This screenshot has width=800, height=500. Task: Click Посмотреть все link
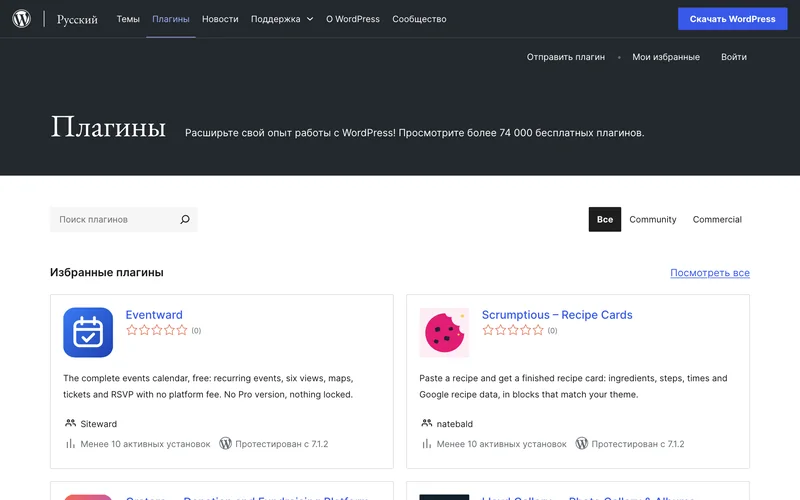click(x=710, y=272)
